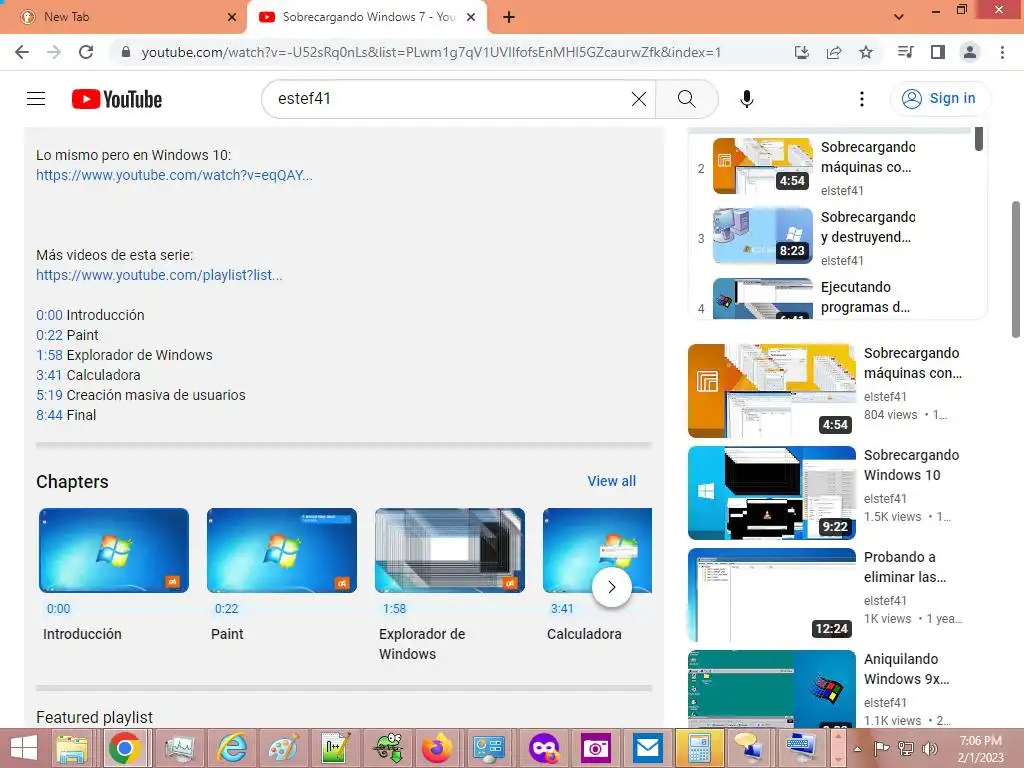Click the volume speaker tray icon

point(929,749)
